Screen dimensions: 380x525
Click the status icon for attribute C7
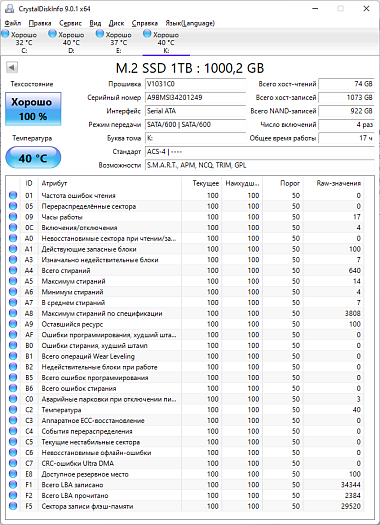pyautogui.click(x=13, y=463)
